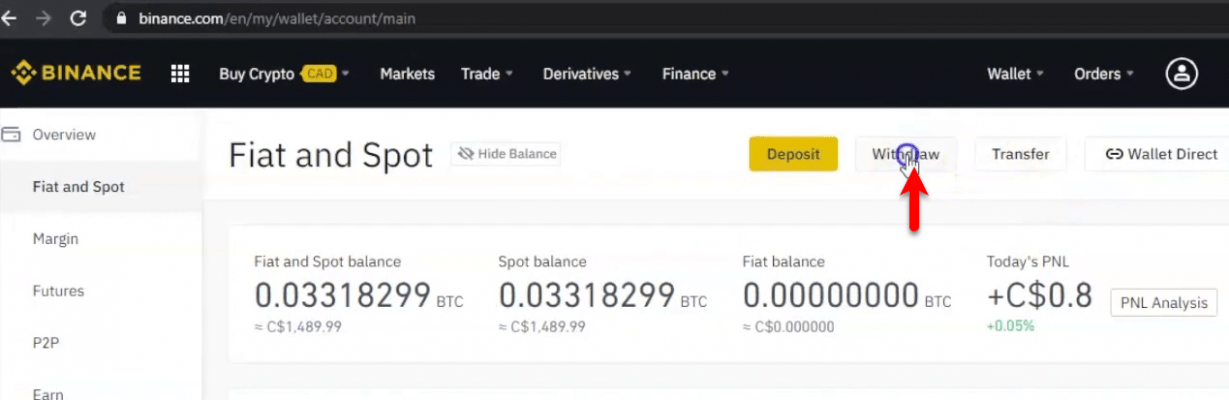This screenshot has width=1229, height=400.
Task: Click the yellow Deposit button
Action: point(793,154)
